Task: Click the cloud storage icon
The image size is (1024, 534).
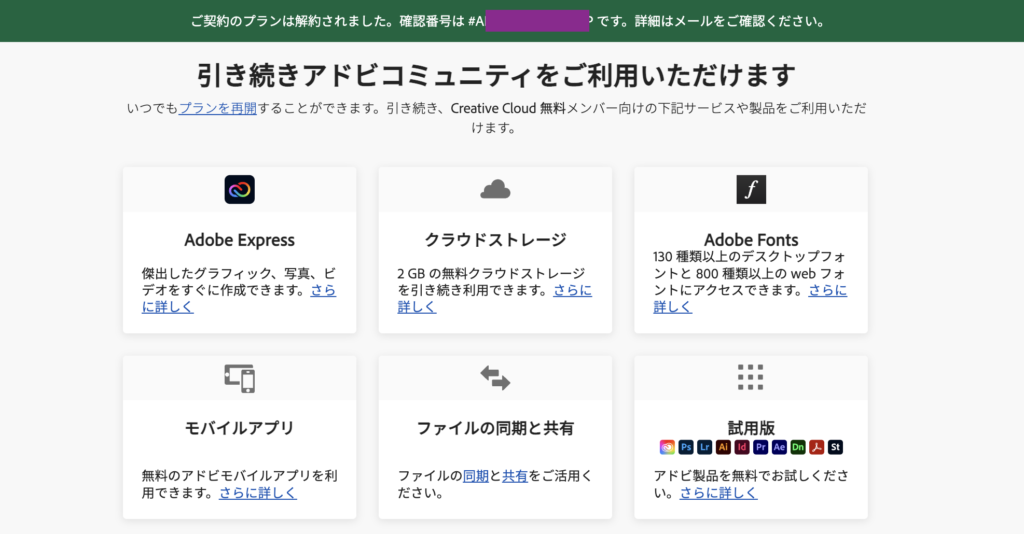Action: click(x=495, y=189)
